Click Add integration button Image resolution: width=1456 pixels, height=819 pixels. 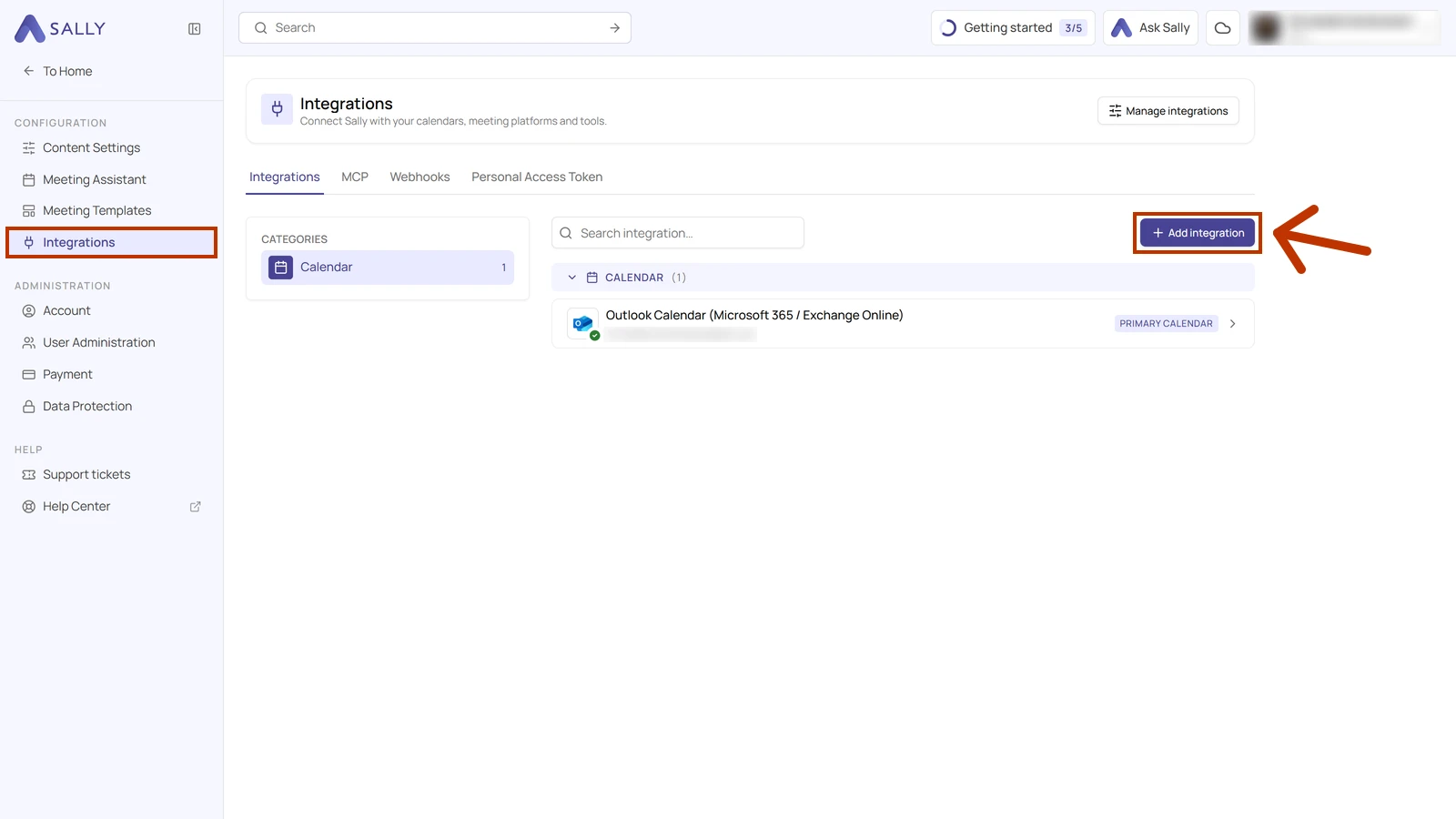(x=1198, y=233)
